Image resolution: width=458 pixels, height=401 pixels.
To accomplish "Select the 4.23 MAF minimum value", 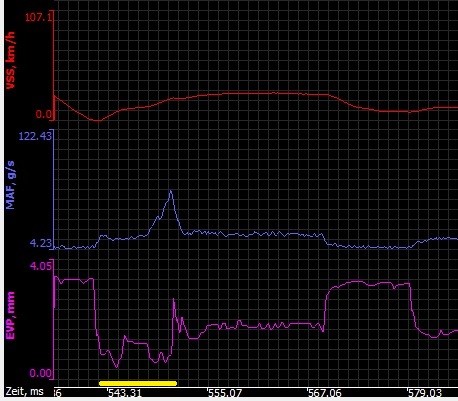I will coord(41,243).
